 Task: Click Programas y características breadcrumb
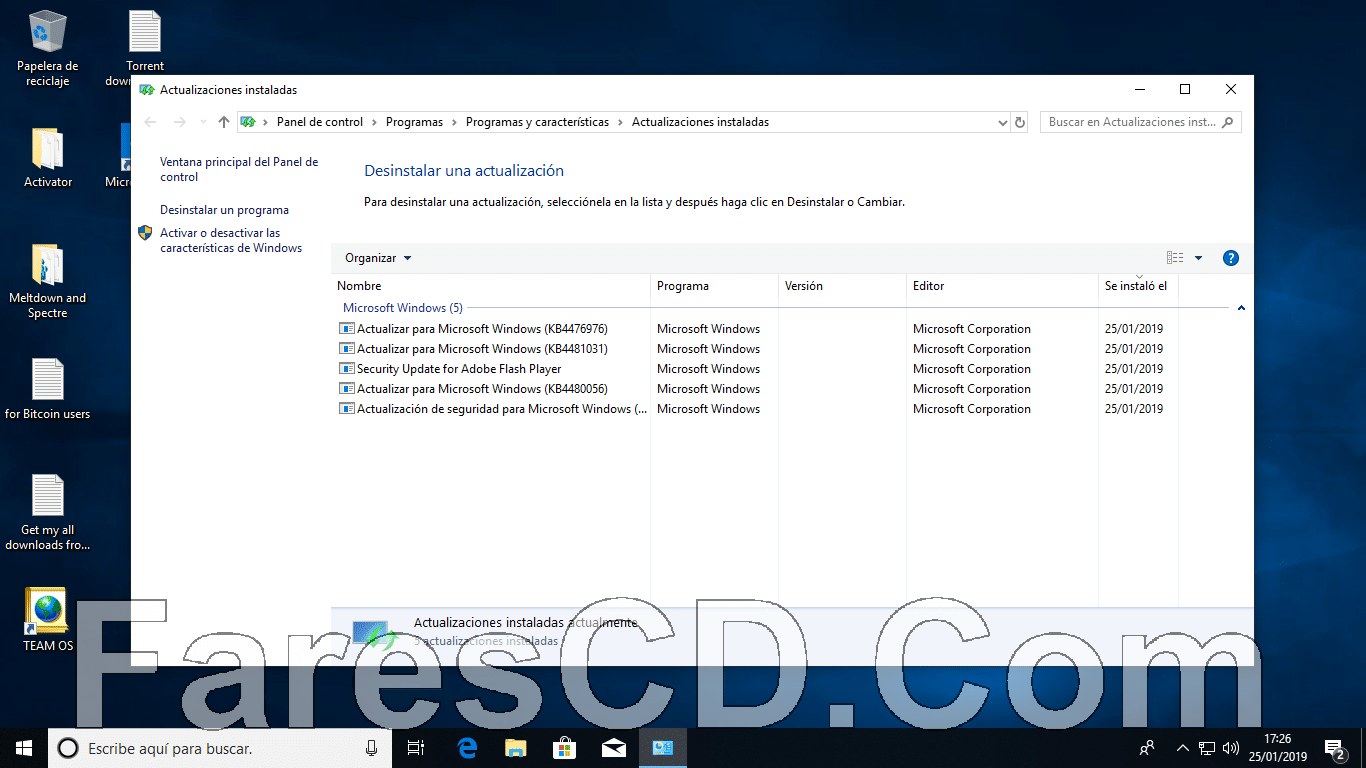pos(537,122)
